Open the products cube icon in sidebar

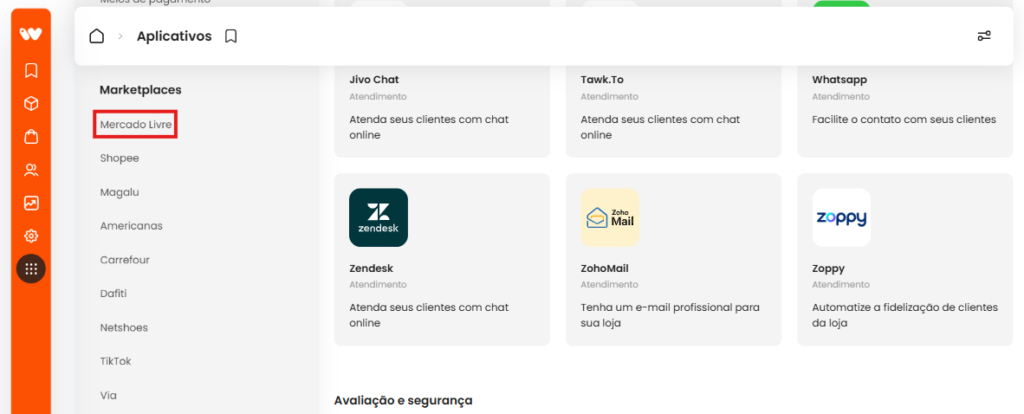tap(31, 103)
